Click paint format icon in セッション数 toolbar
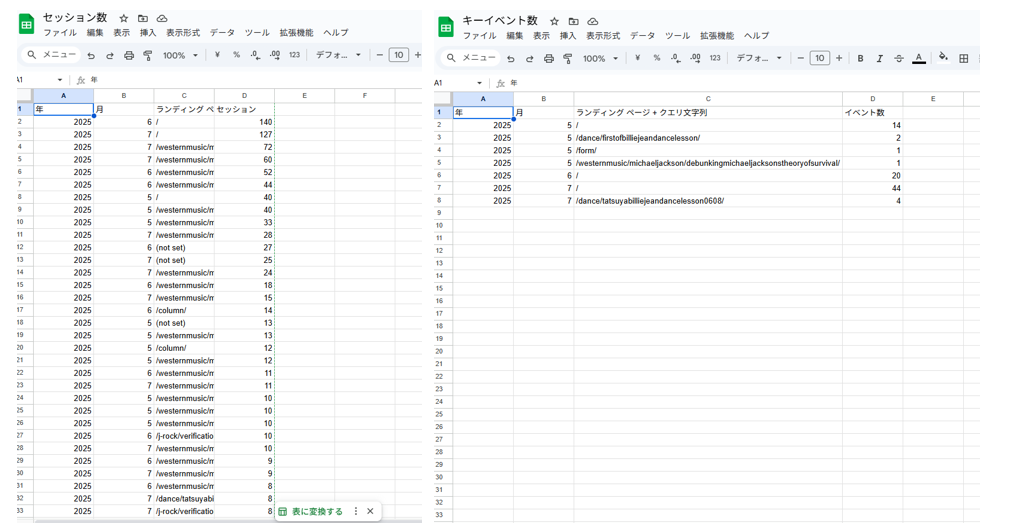 (x=148, y=56)
